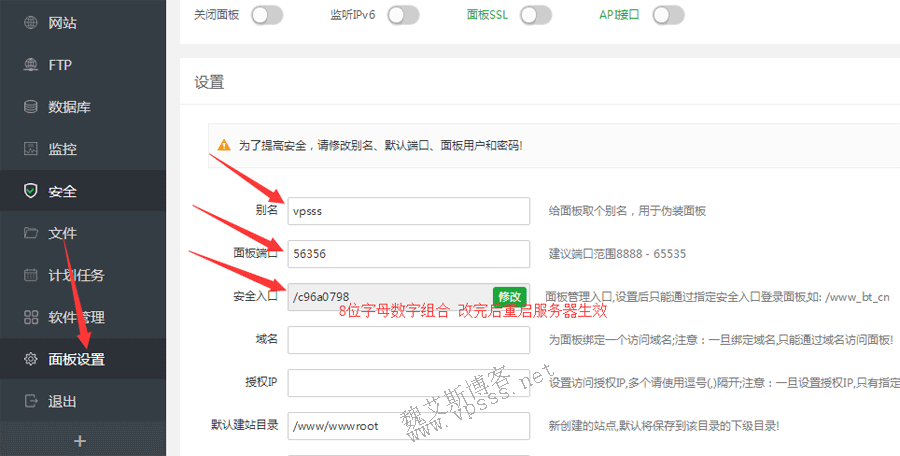Turn on the 面板SSL switch
Viewport: 900px width, 456px height.
(x=536, y=15)
